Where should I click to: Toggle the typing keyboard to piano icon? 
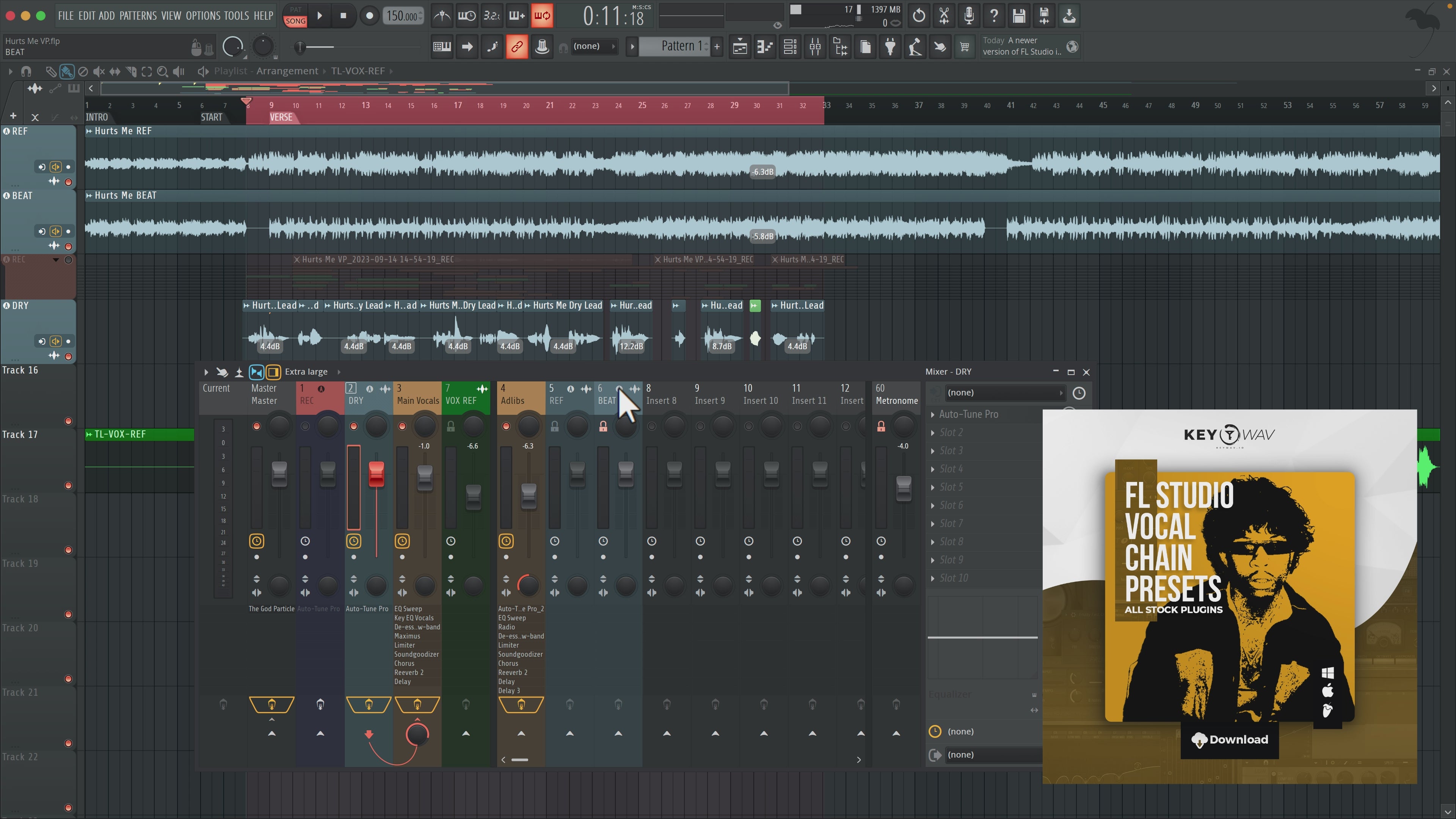(442, 47)
